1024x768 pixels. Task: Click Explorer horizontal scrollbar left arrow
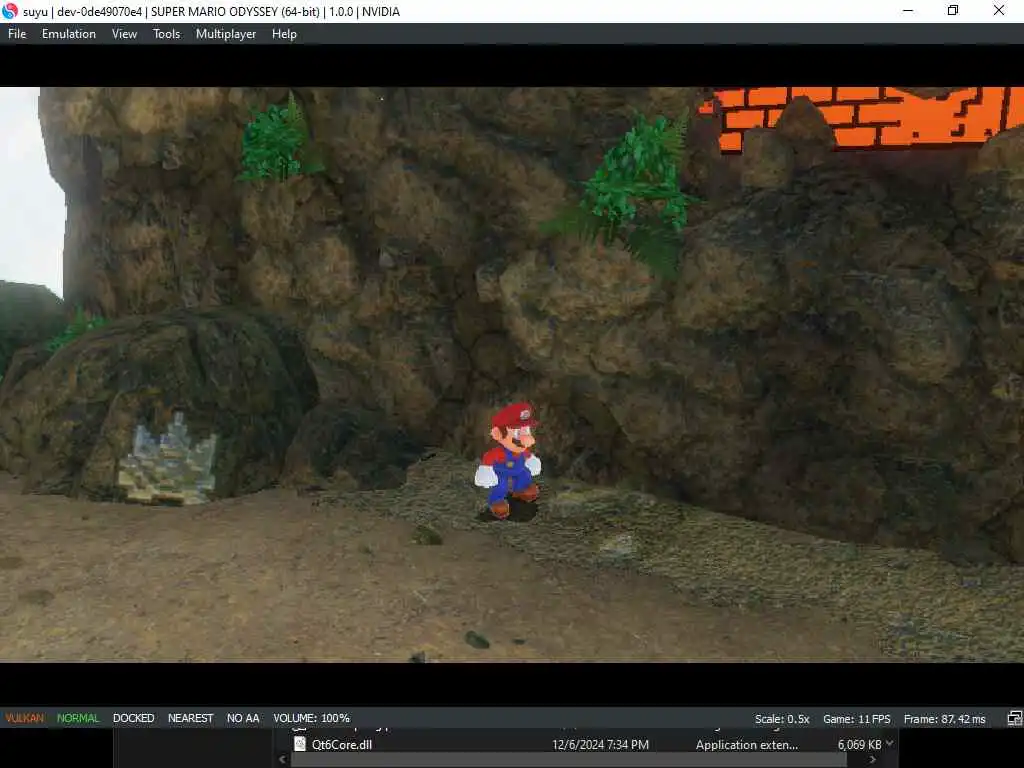pyautogui.click(x=282, y=760)
